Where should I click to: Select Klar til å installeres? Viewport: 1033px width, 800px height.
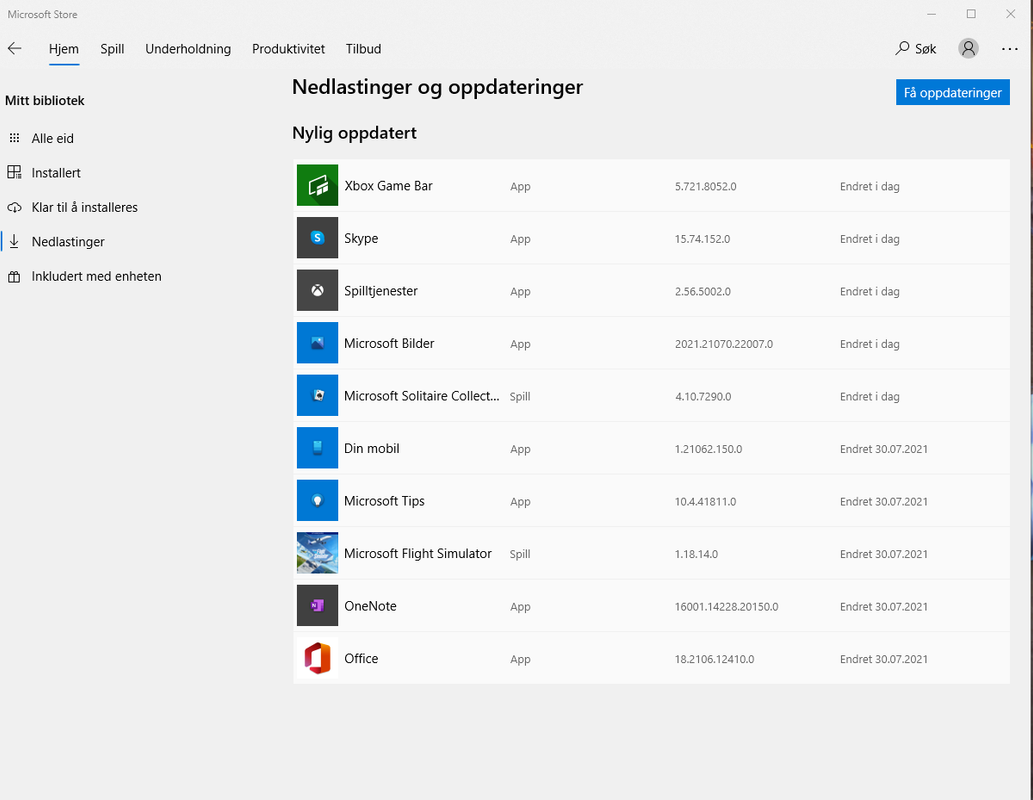(84, 207)
